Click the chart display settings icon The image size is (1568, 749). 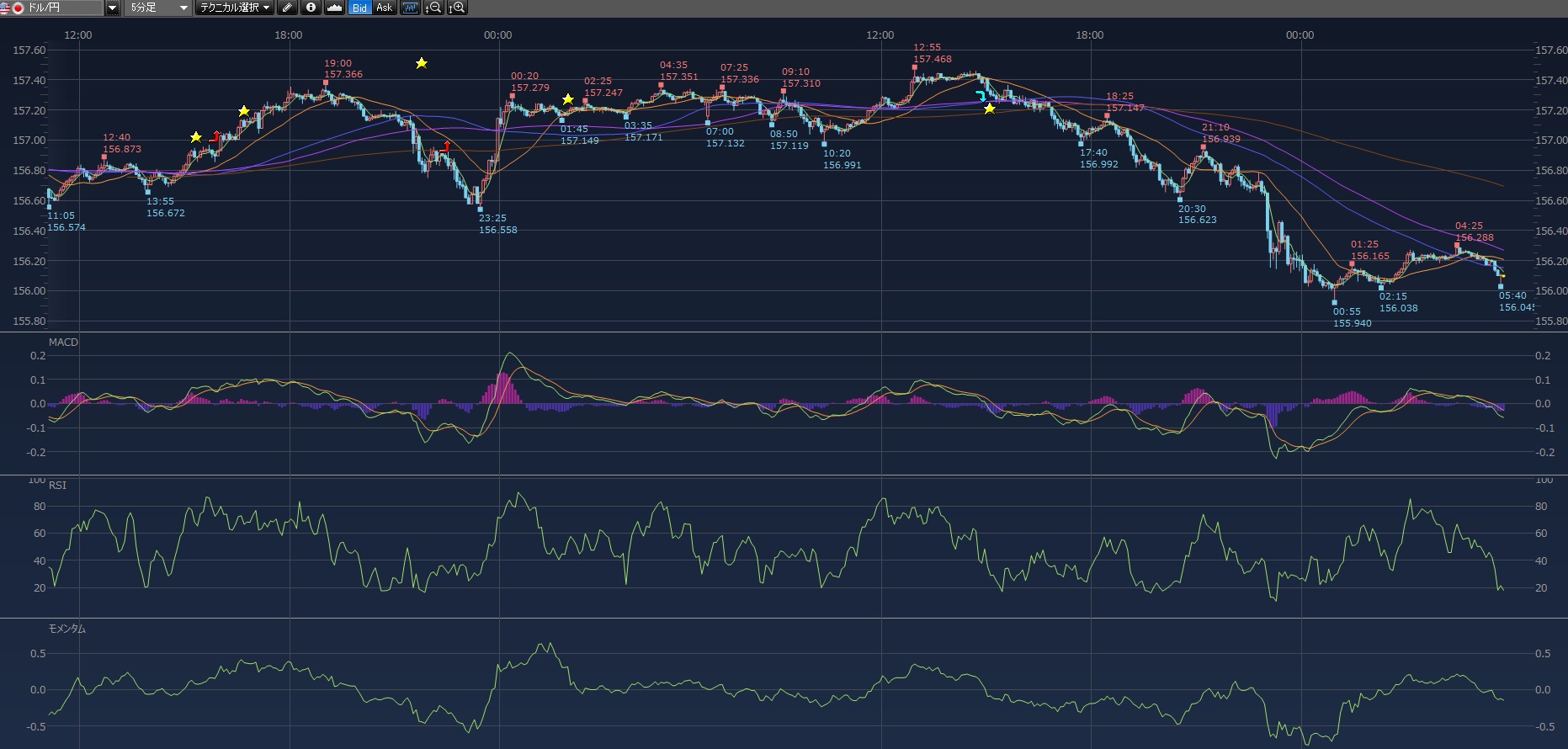pos(410,8)
